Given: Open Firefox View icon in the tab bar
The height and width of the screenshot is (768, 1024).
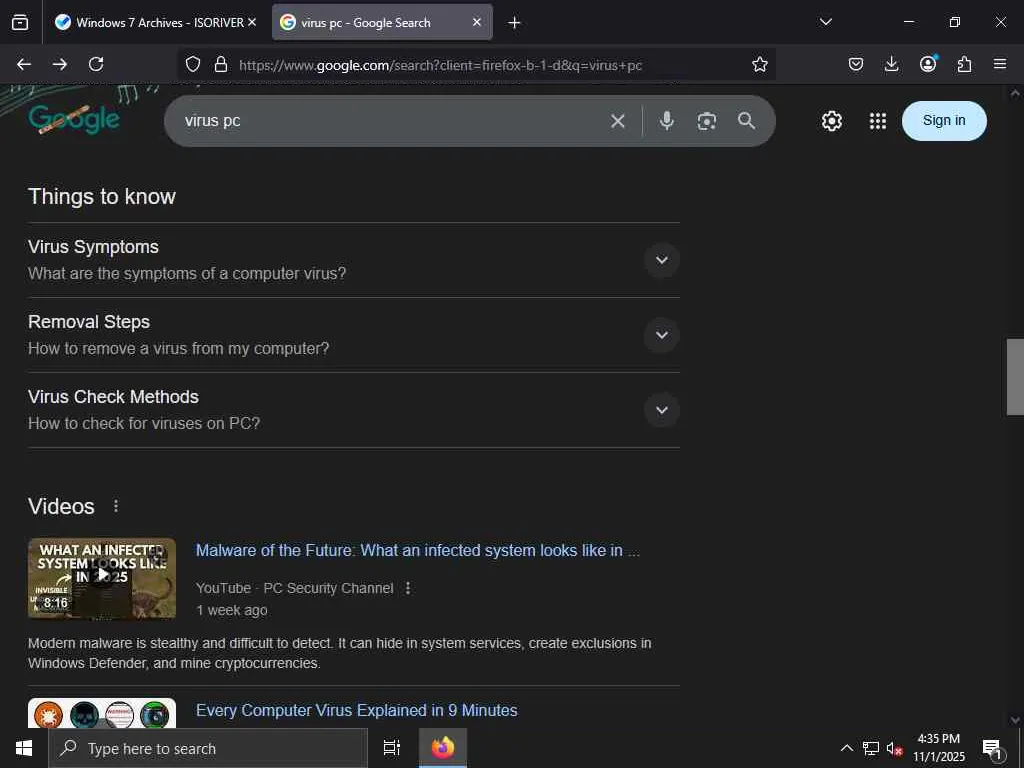Looking at the screenshot, I should pos(20,22).
